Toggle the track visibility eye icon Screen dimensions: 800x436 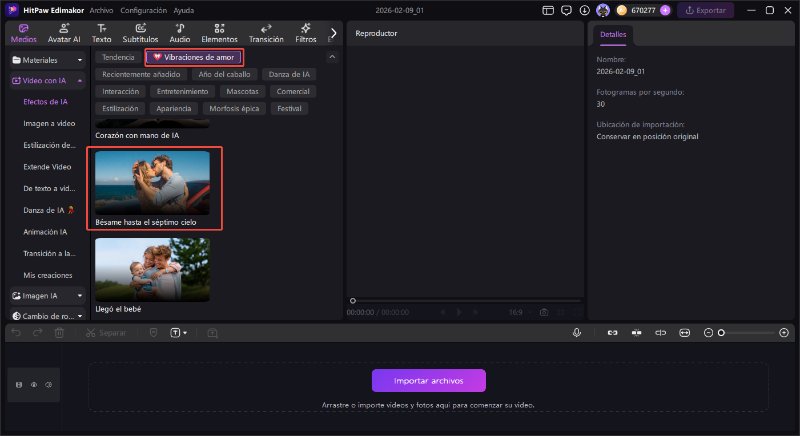click(34, 385)
